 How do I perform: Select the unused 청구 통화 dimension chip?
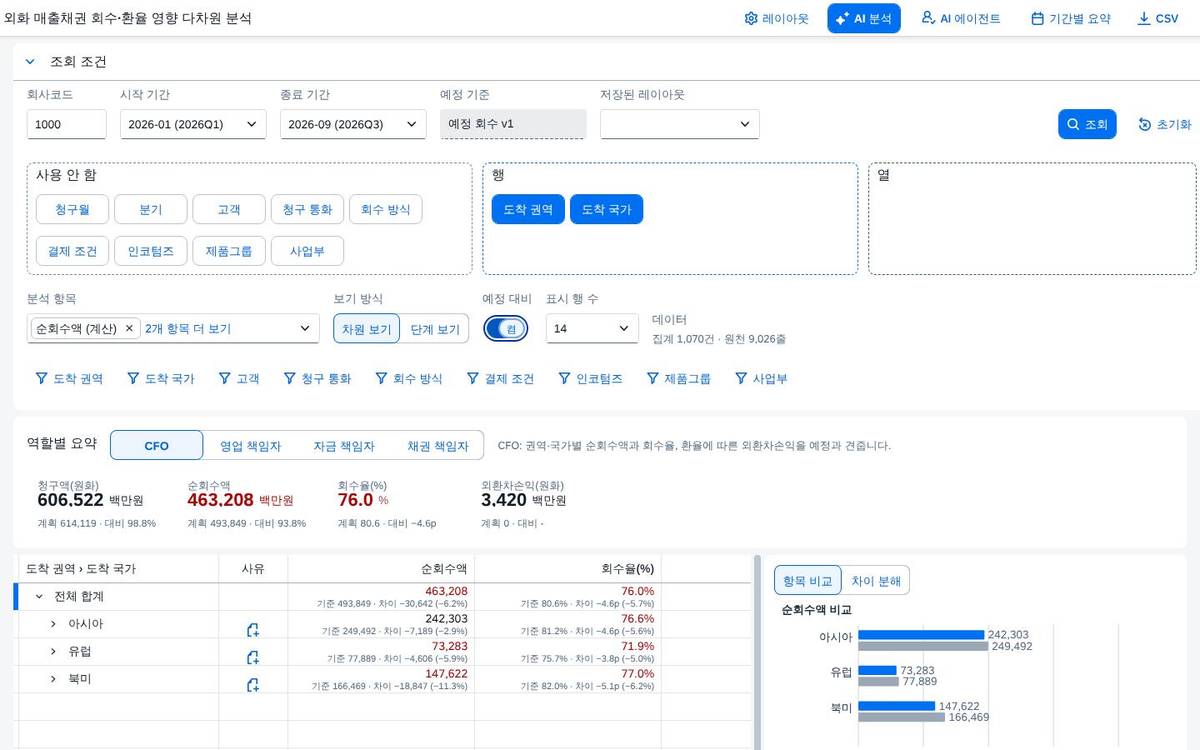[x=308, y=209]
